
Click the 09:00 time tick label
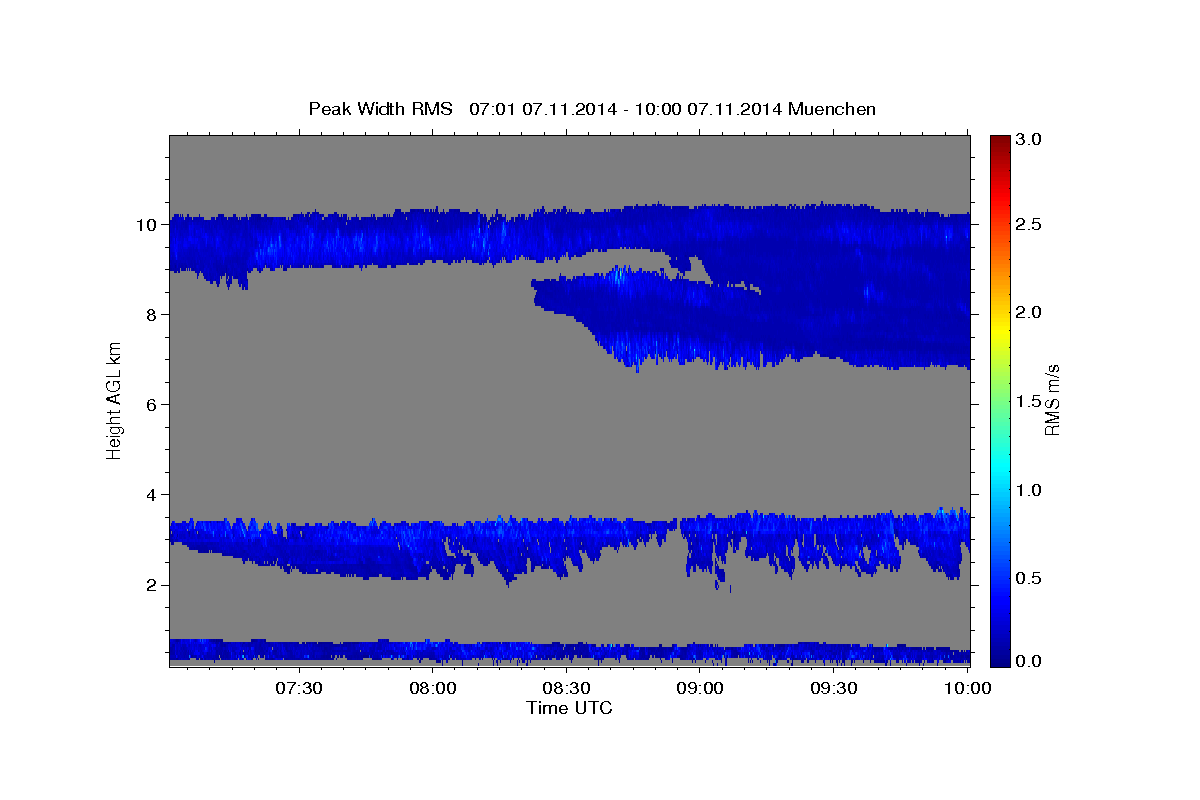(700, 688)
